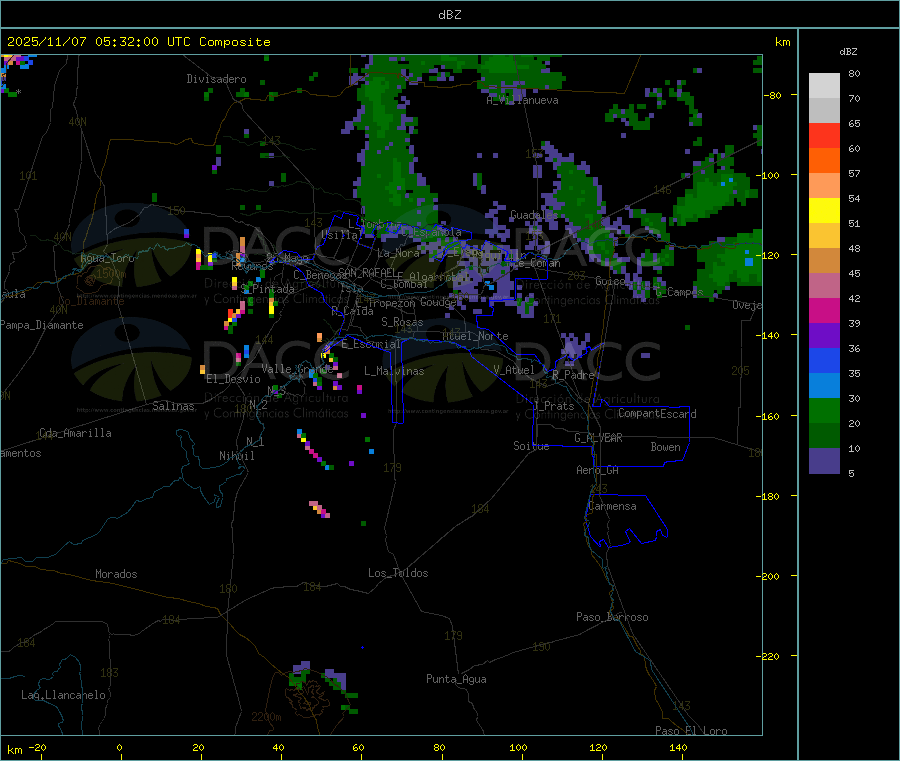Screen dimensions: 900x761
Task: Click the 'G_ALVEAR' map label
Action: (x=598, y=438)
